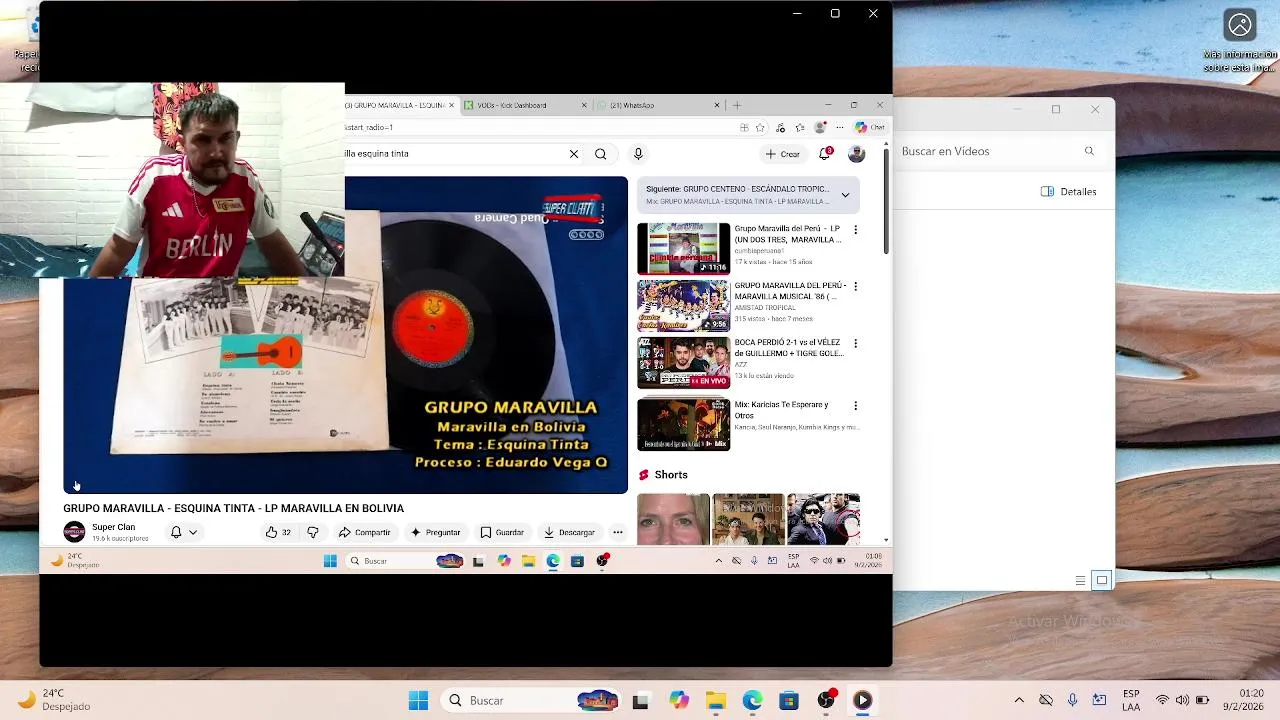Viewport: 1280px width, 720px height.
Task: Open Boca perdió 2-1 live video thumbnail
Action: (x=684, y=363)
